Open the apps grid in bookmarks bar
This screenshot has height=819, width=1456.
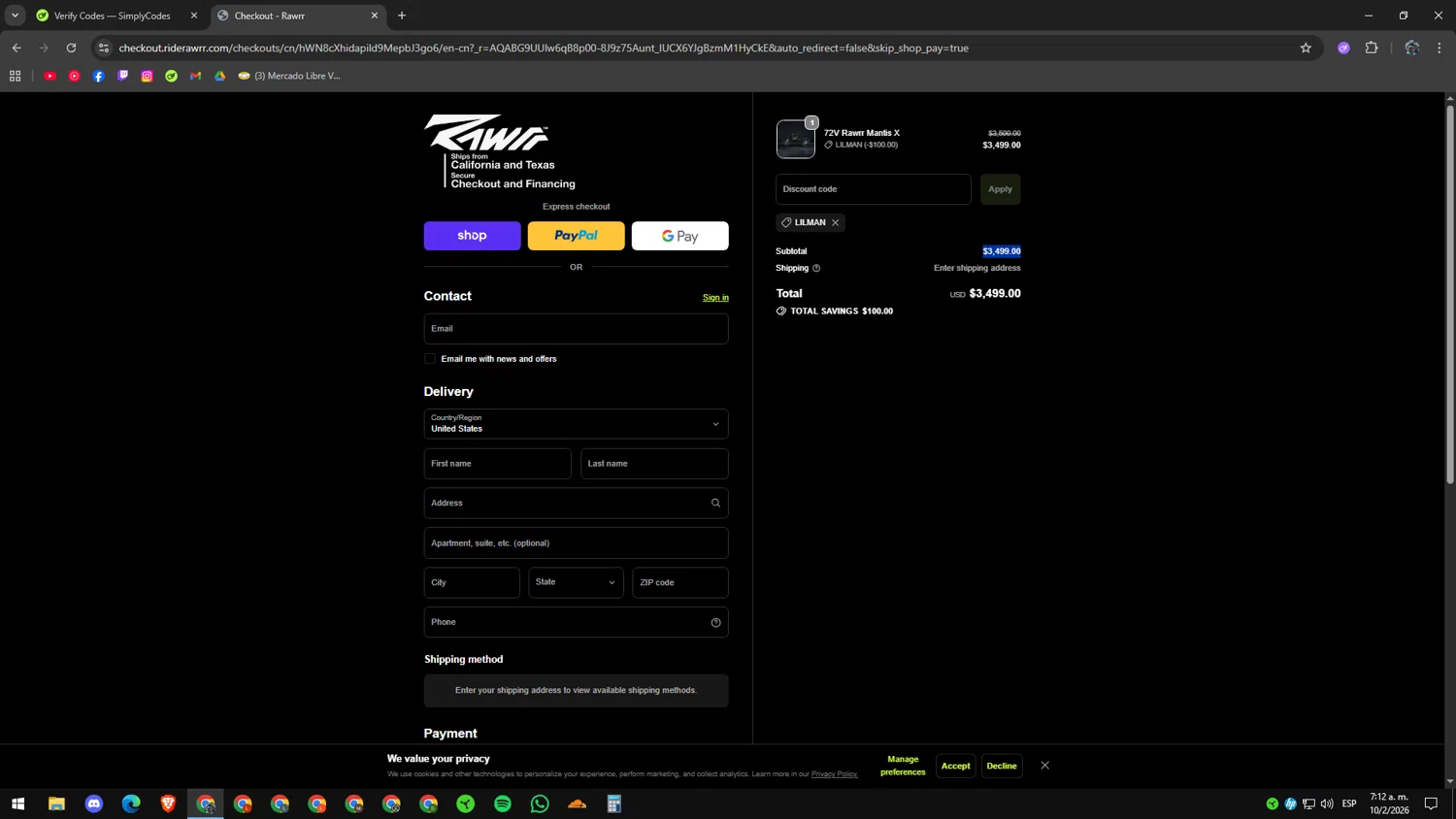coord(15,76)
